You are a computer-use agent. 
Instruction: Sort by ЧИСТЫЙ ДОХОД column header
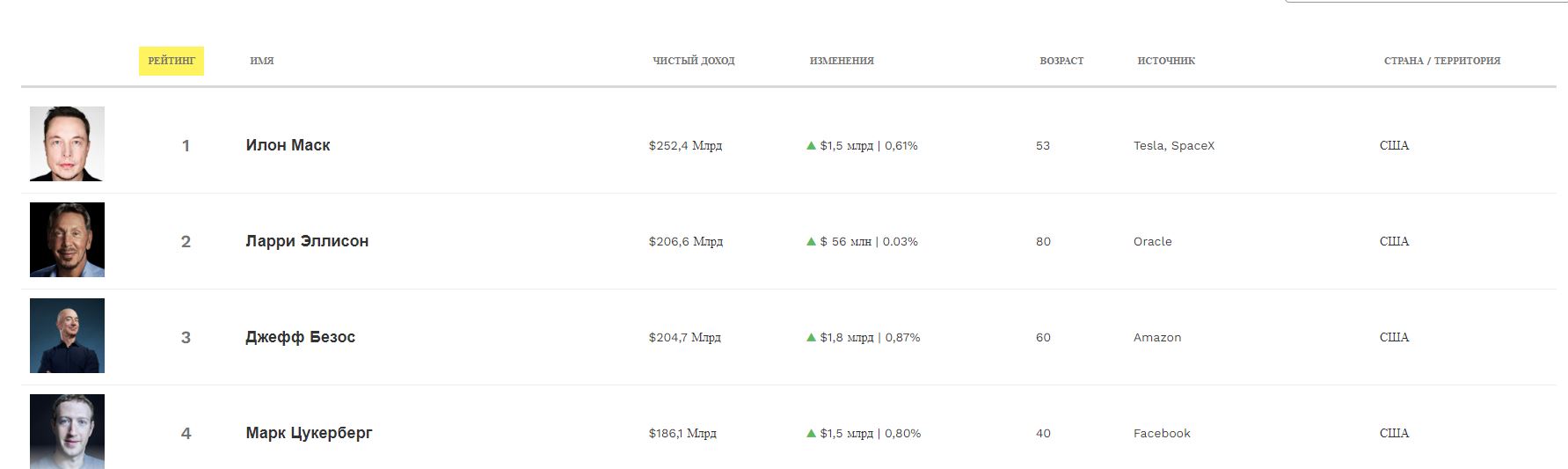coord(694,61)
